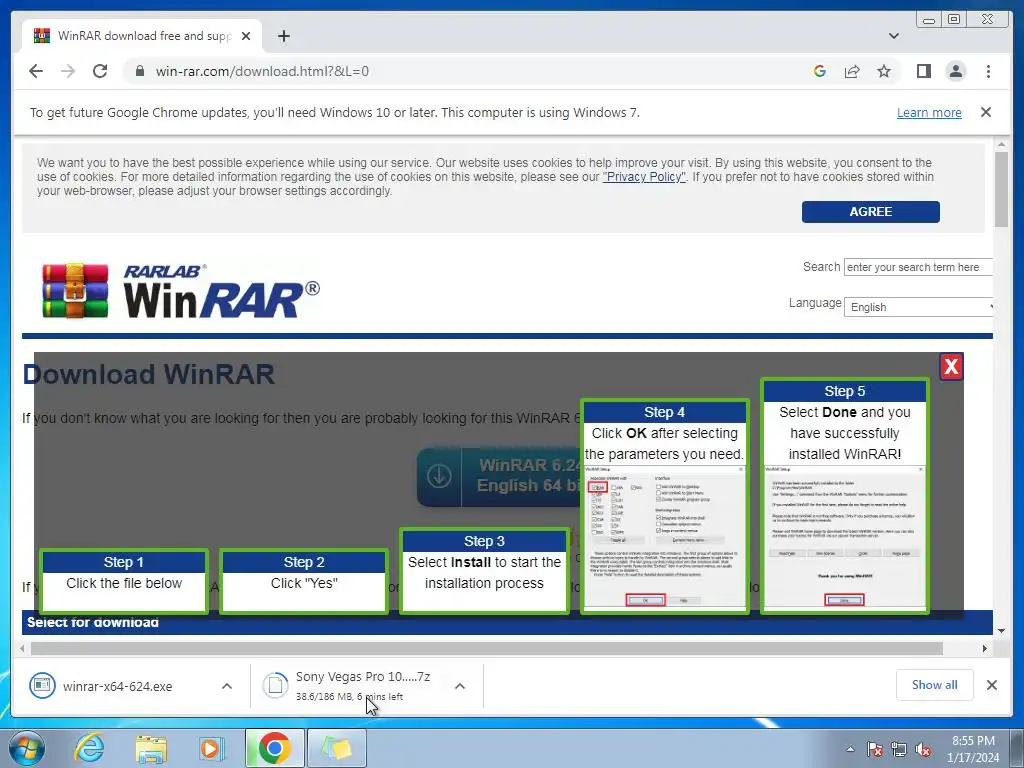This screenshot has width=1024, height=768.
Task: Click the horizontal scroll right arrow
Action: click(x=985, y=648)
